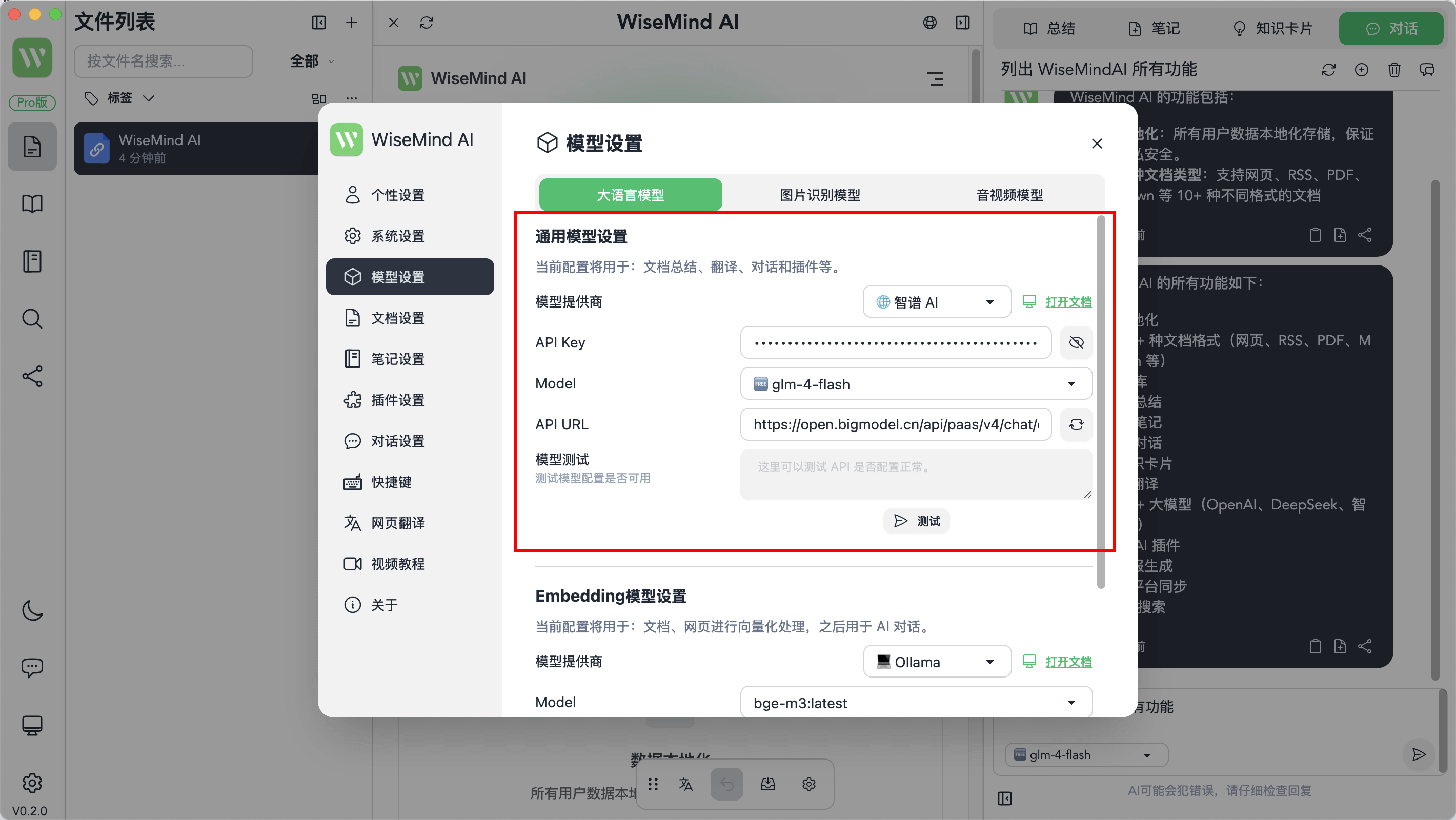Open glm-4-flash model selector in chat panel
Image resolution: width=1456 pixels, height=820 pixels.
coord(1086,755)
